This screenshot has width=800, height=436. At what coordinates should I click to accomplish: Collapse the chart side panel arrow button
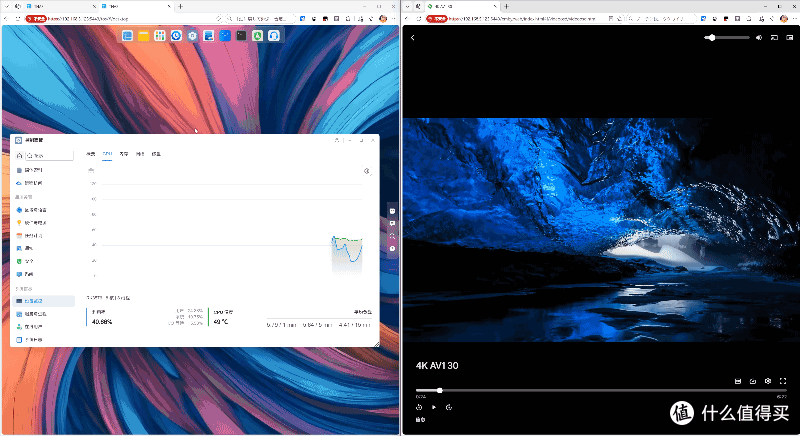pyautogui.click(x=366, y=171)
